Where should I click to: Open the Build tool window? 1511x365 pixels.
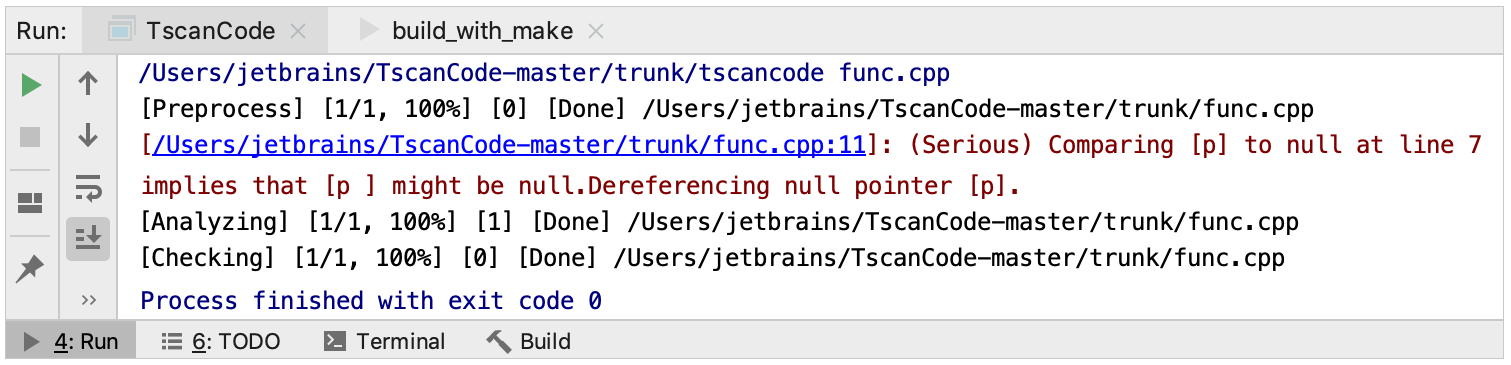click(x=529, y=342)
